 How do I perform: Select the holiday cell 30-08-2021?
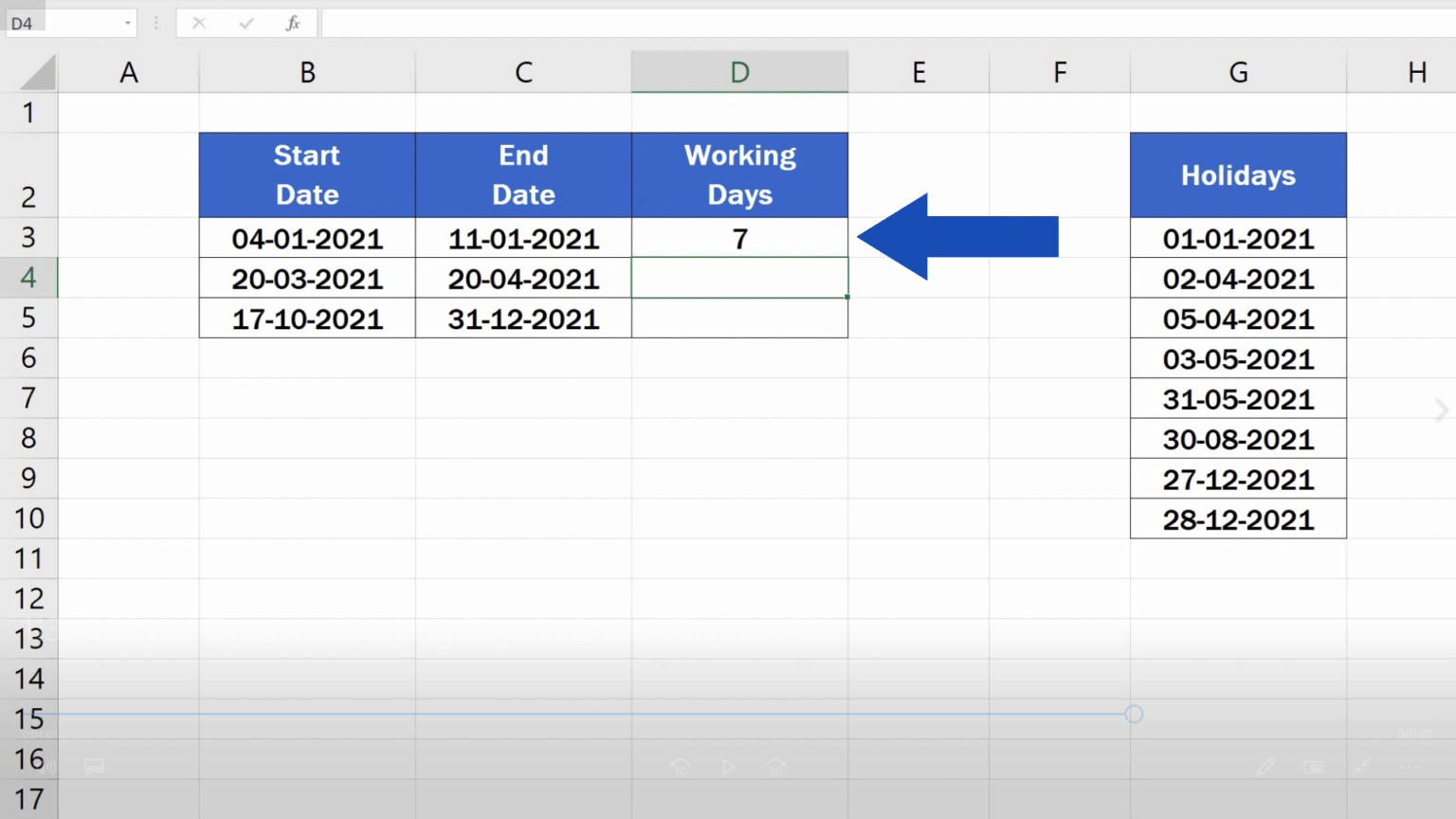[1238, 439]
